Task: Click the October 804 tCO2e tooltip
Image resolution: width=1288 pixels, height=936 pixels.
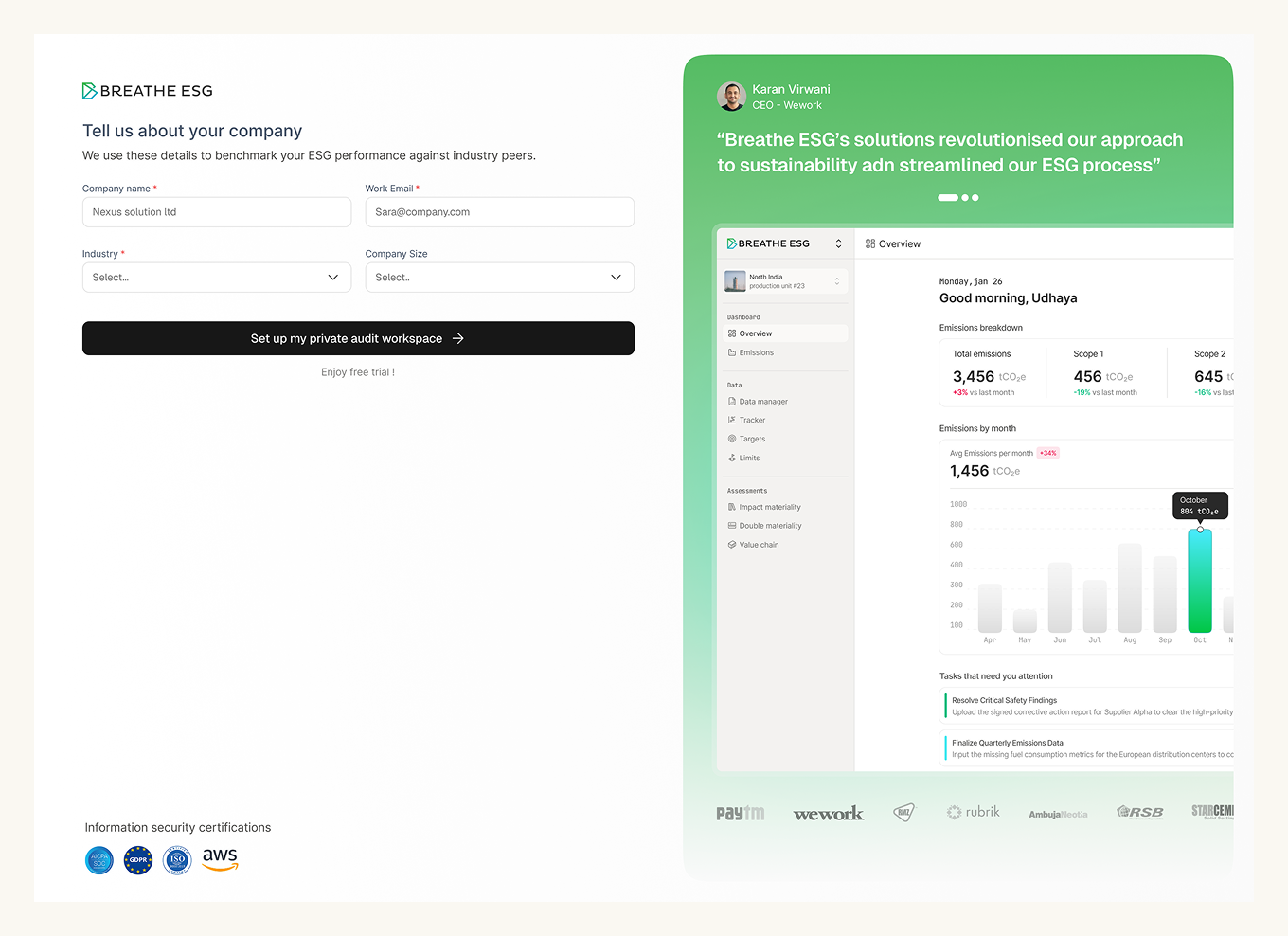Action: (x=1201, y=506)
